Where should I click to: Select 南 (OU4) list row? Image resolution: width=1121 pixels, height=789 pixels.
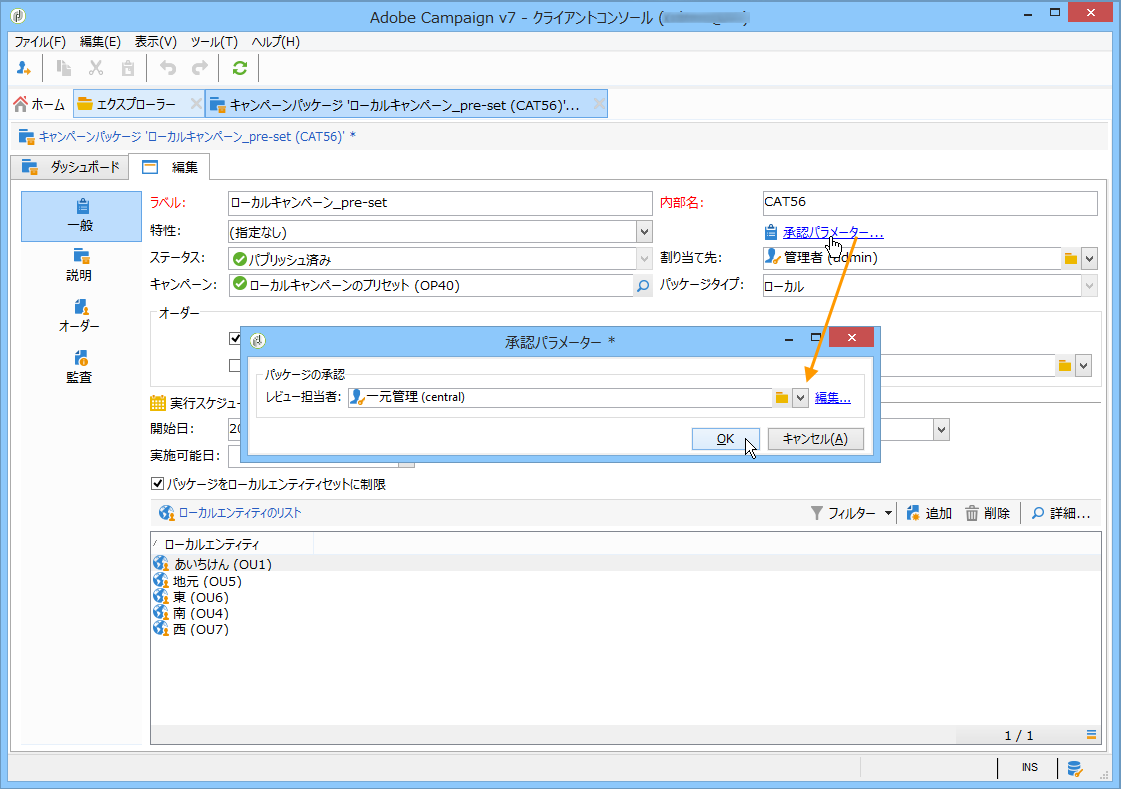point(626,613)
